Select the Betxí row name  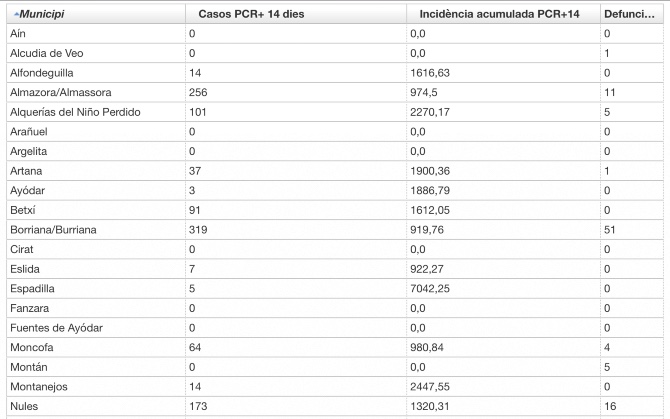click(x=24, y=209)
